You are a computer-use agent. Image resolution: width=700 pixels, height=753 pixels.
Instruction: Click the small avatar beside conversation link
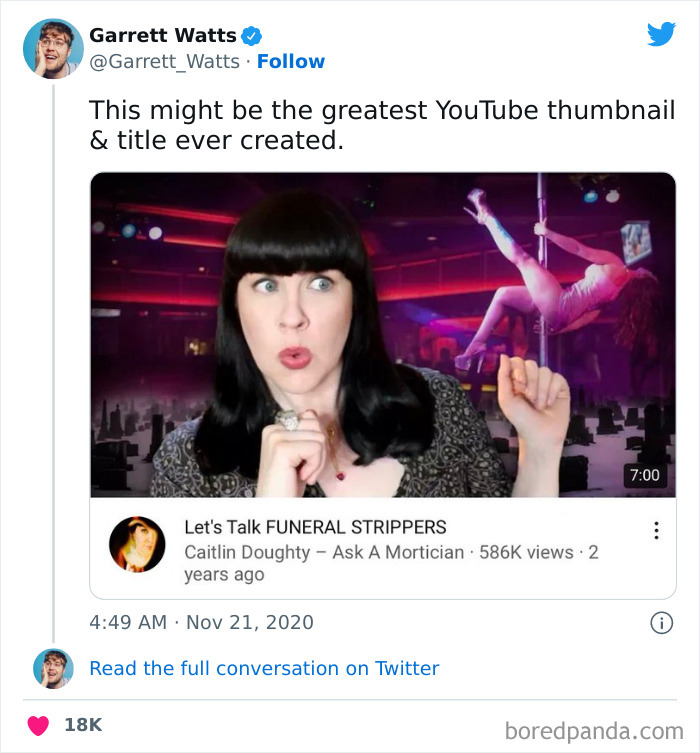pyautogui.click(x=53, y=668)
